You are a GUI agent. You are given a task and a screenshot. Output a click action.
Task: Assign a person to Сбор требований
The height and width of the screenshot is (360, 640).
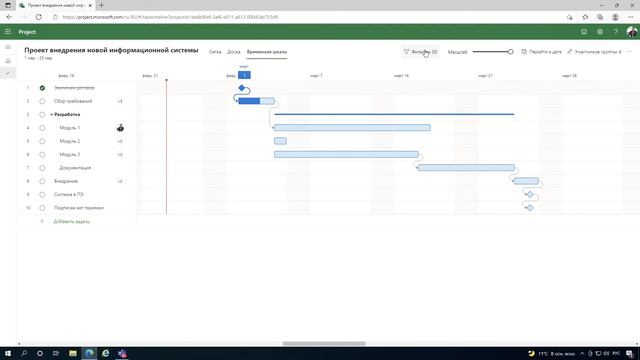coord(120,101)
